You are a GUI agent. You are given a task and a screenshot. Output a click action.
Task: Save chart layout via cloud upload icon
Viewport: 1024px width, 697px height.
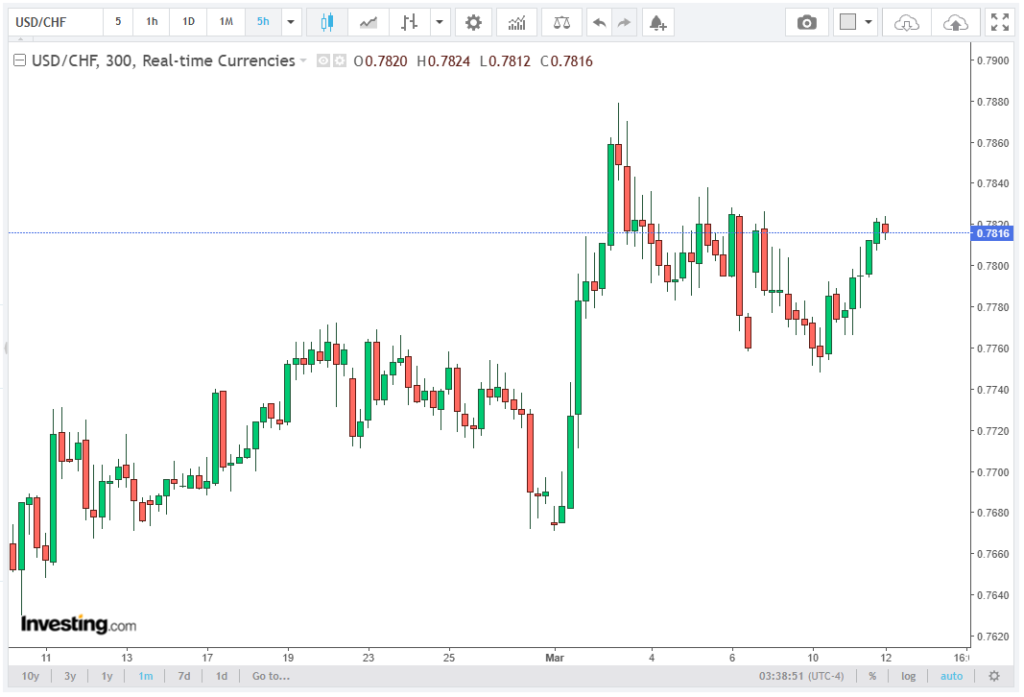point(955,22)
